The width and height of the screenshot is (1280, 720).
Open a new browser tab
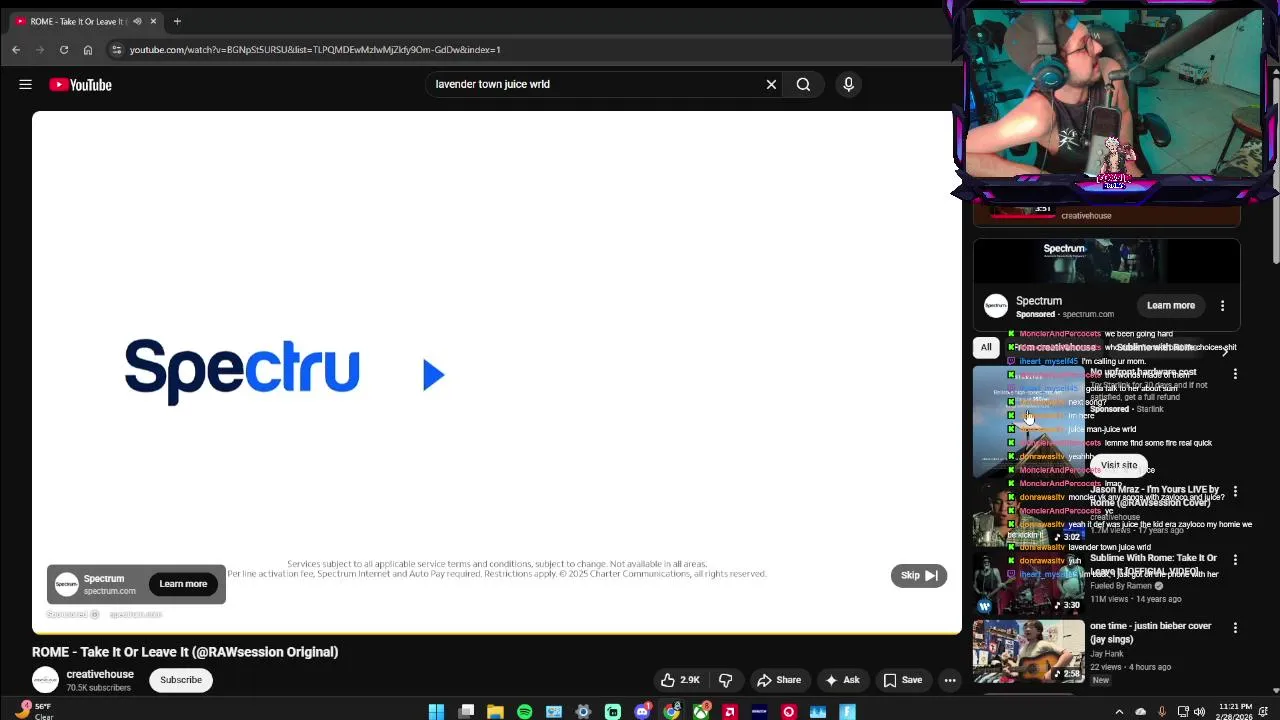tap(177, 21)
